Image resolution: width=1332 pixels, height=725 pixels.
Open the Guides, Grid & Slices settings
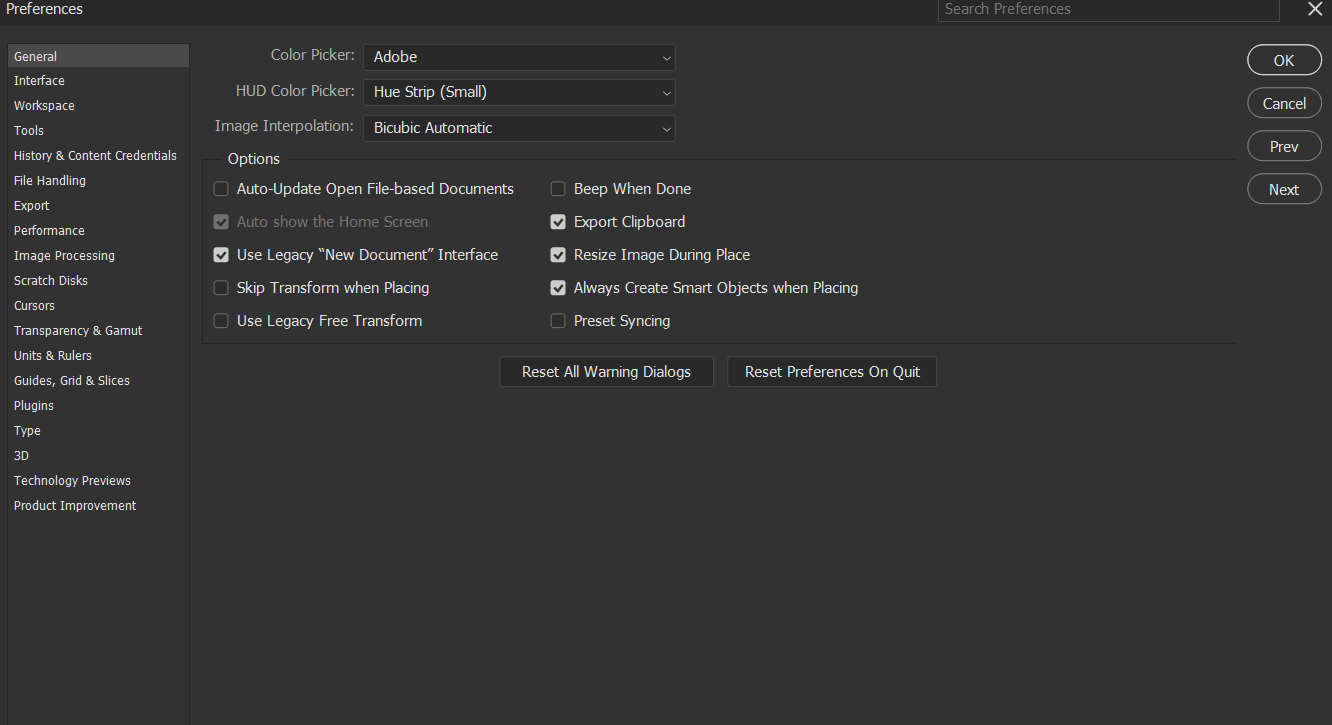pos(71,380)
